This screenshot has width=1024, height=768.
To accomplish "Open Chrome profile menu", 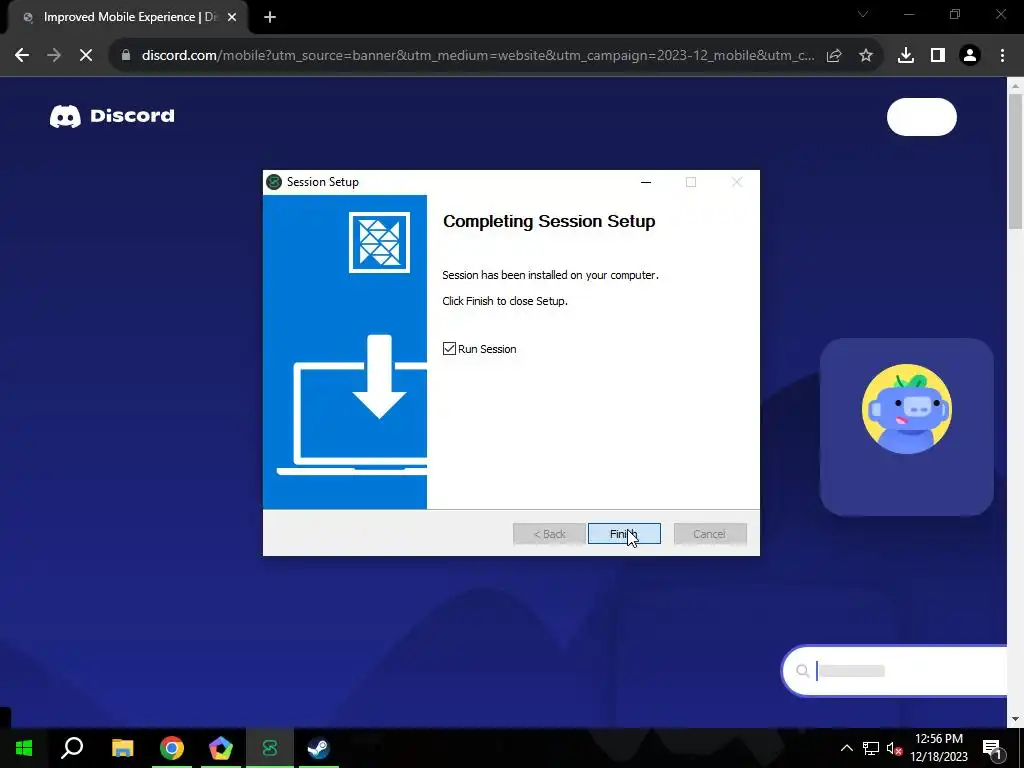I will coord(970,56).
